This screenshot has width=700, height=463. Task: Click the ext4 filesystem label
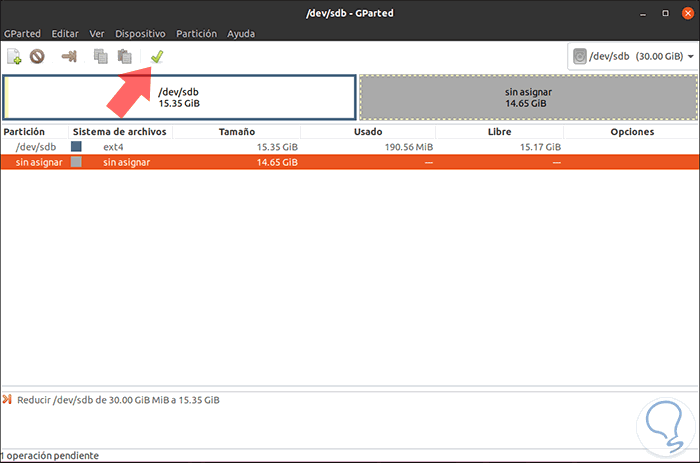coord(113,147)
